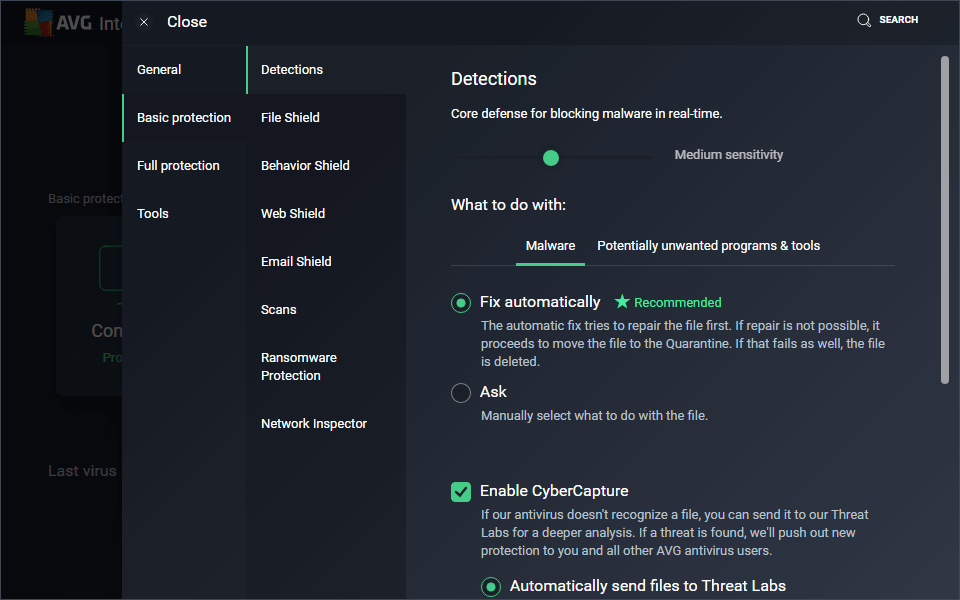Open Network Inspector settings
The width and height of the screenshot is (960, 600).
tap(314, 424)
